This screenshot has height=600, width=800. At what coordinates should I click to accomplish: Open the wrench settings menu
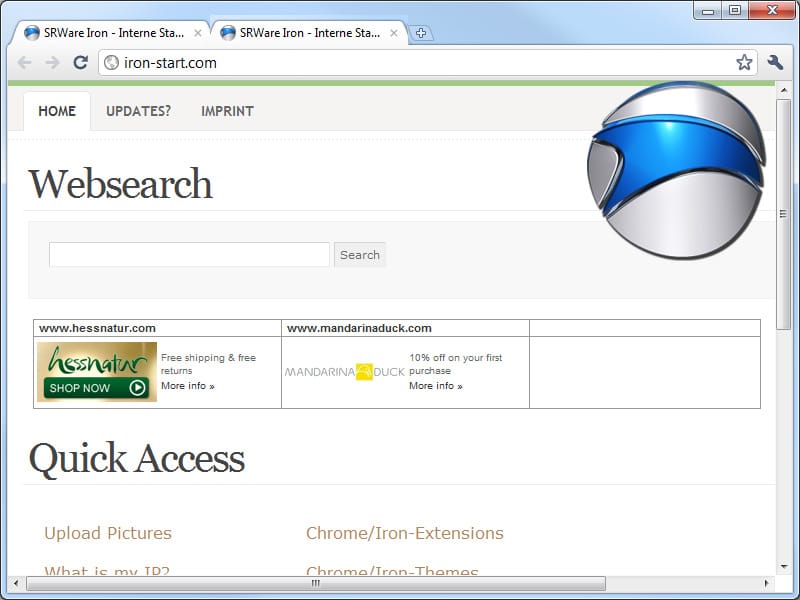tap(773, 61)
